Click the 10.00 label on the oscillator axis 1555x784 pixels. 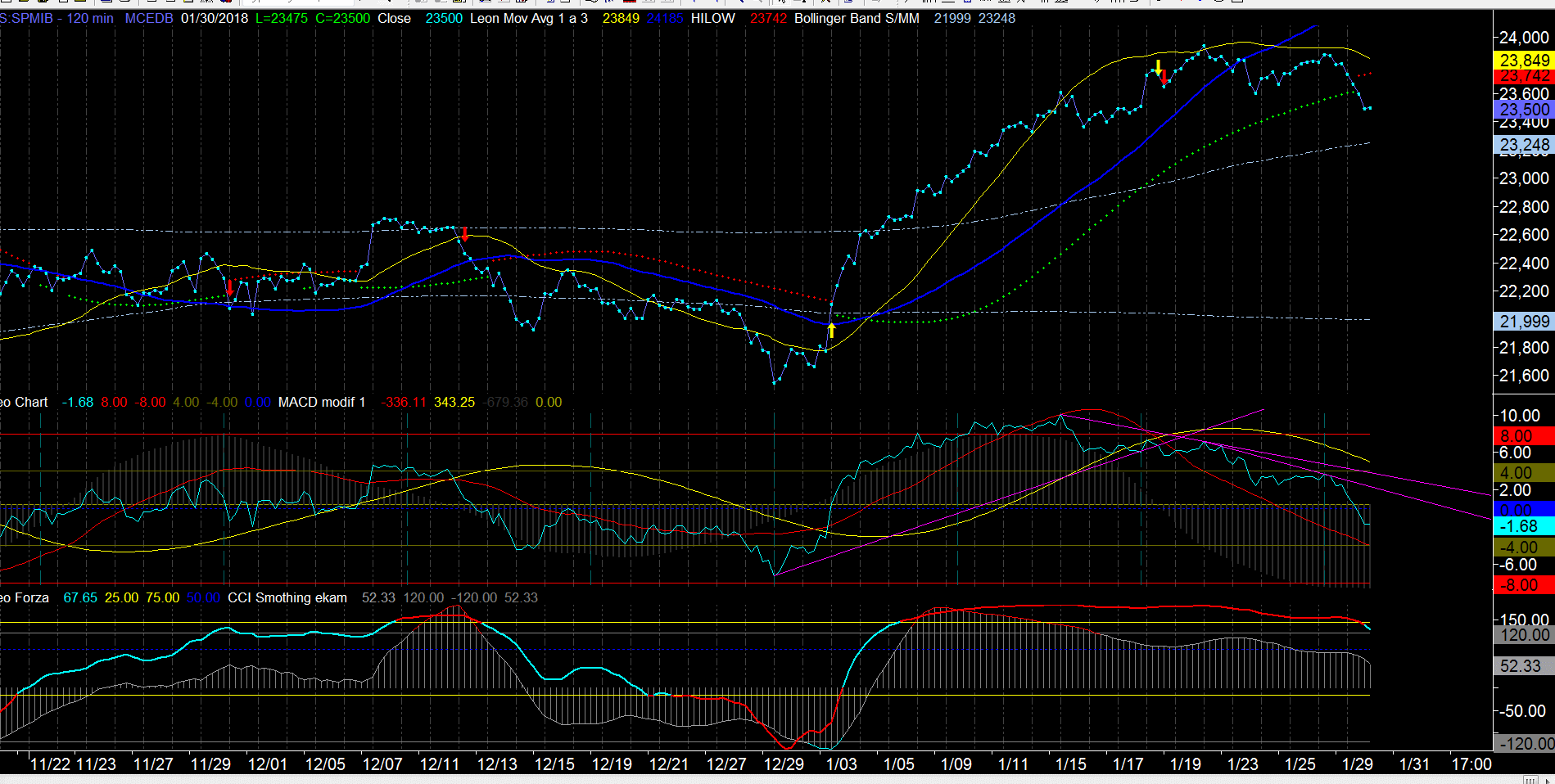1520,416
